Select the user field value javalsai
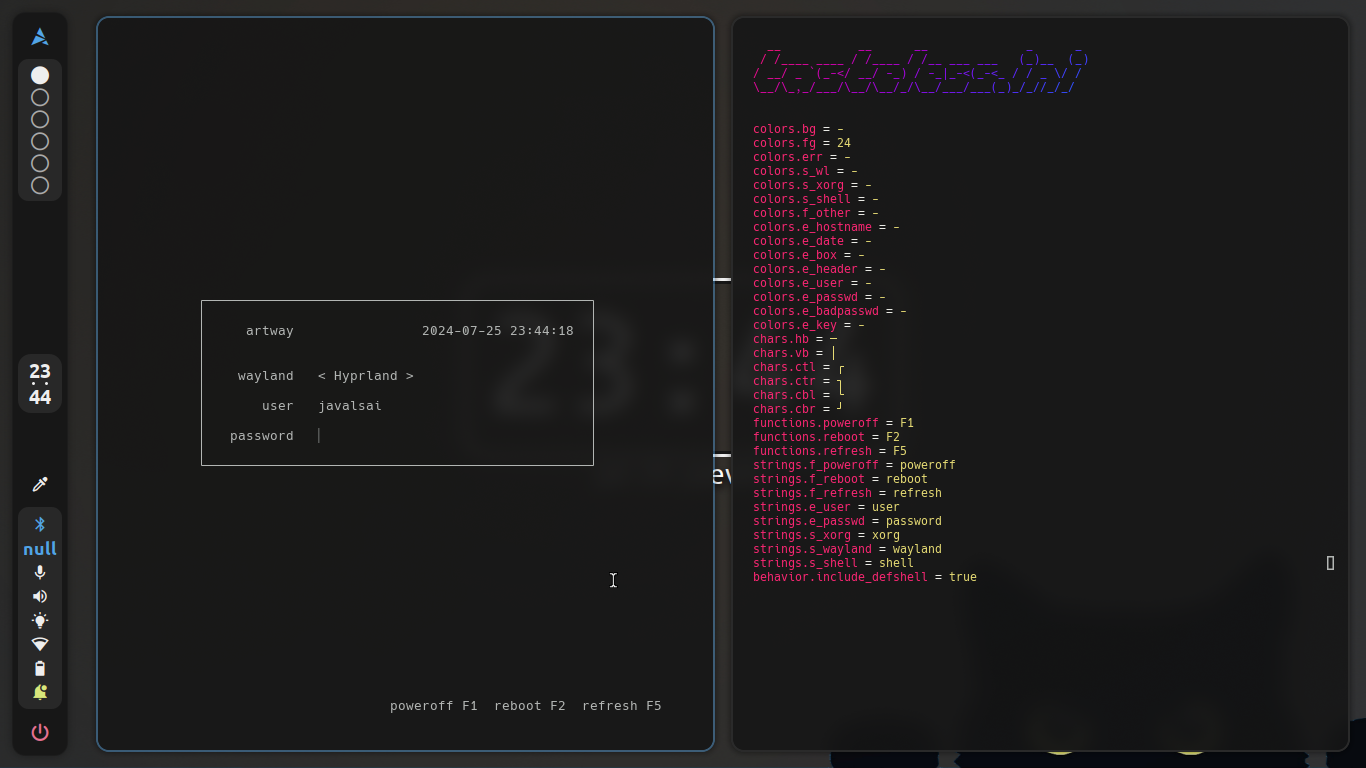This screenshot has width=1366, height=768. click(350, 406)
